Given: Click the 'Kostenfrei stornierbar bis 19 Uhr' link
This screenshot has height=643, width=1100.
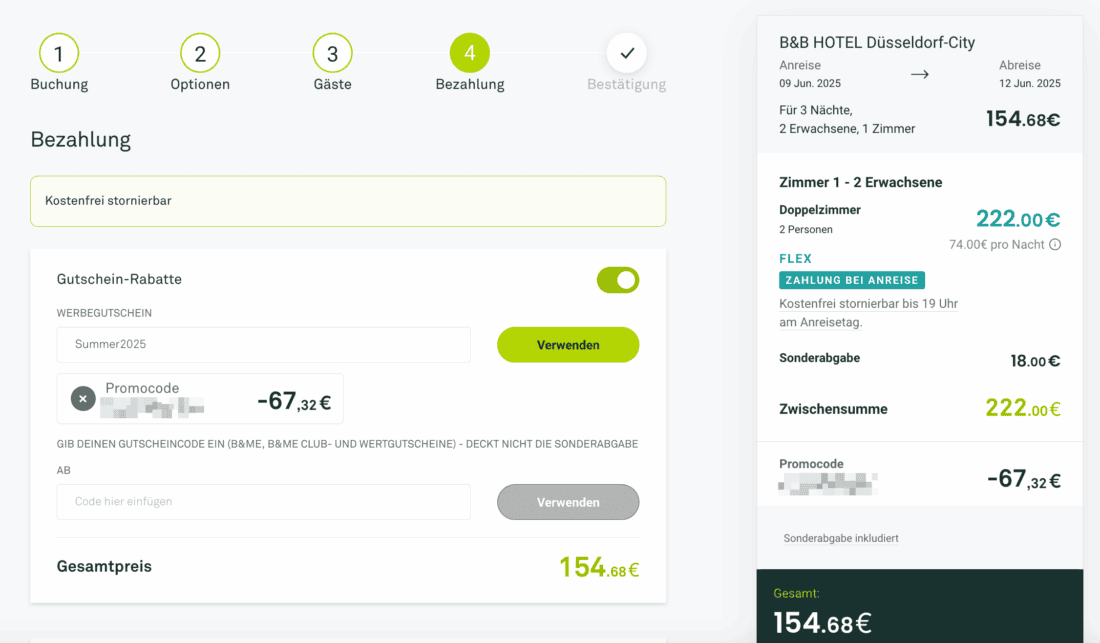Looking at the screenshot, I should (868, 304).
